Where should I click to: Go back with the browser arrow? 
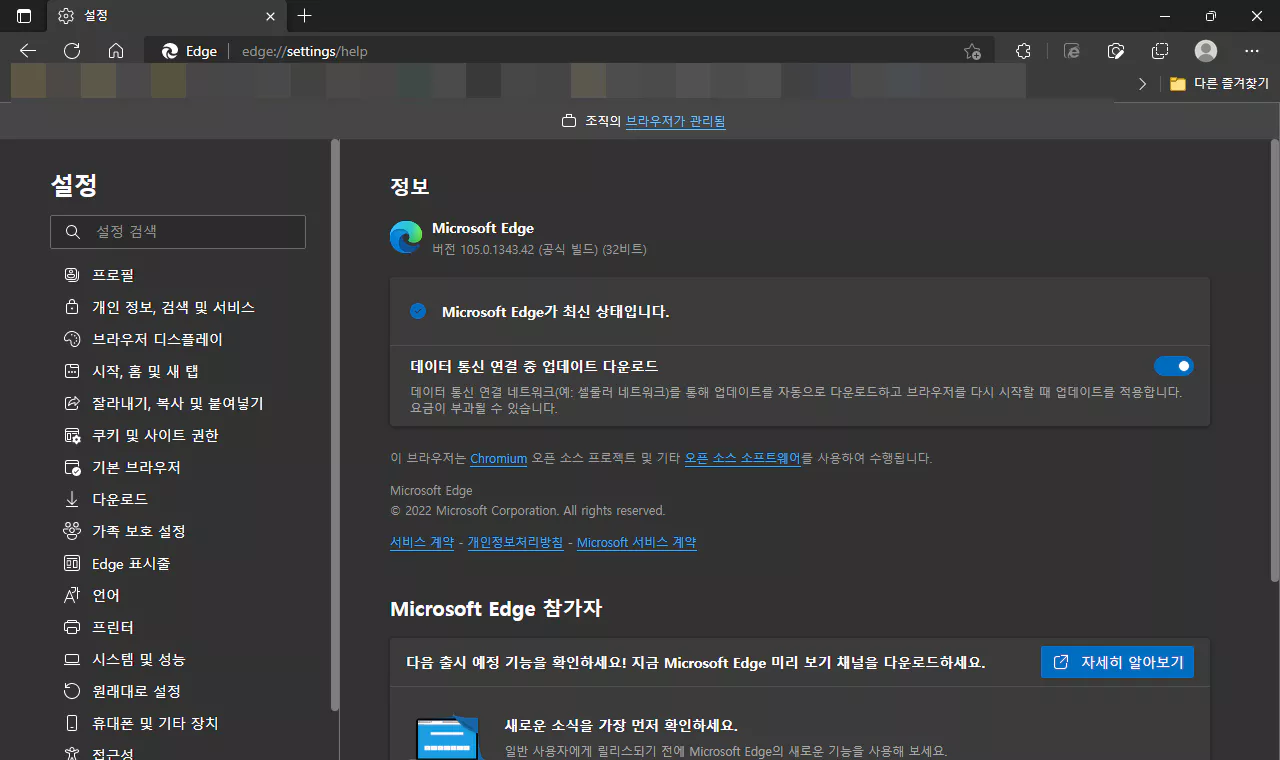click(x=28, y=51)
